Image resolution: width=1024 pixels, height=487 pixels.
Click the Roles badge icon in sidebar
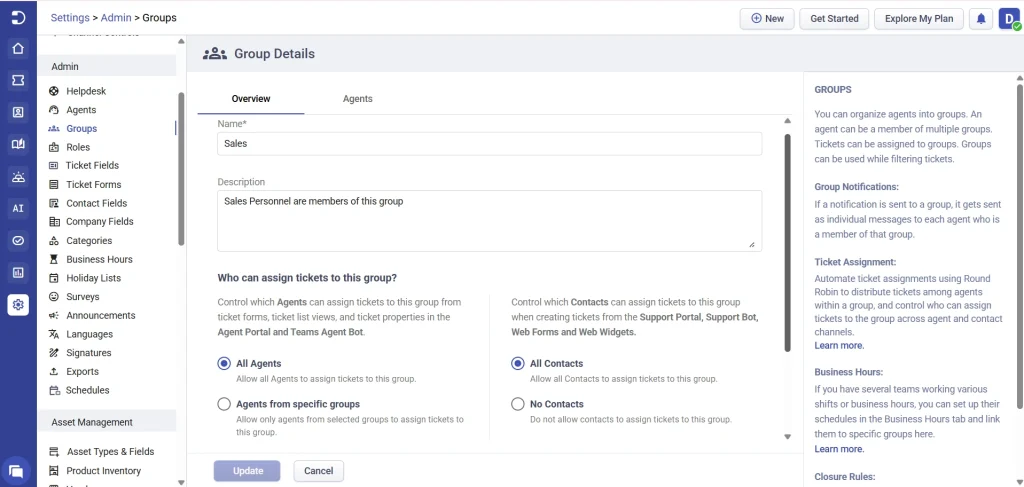(54, 148)
